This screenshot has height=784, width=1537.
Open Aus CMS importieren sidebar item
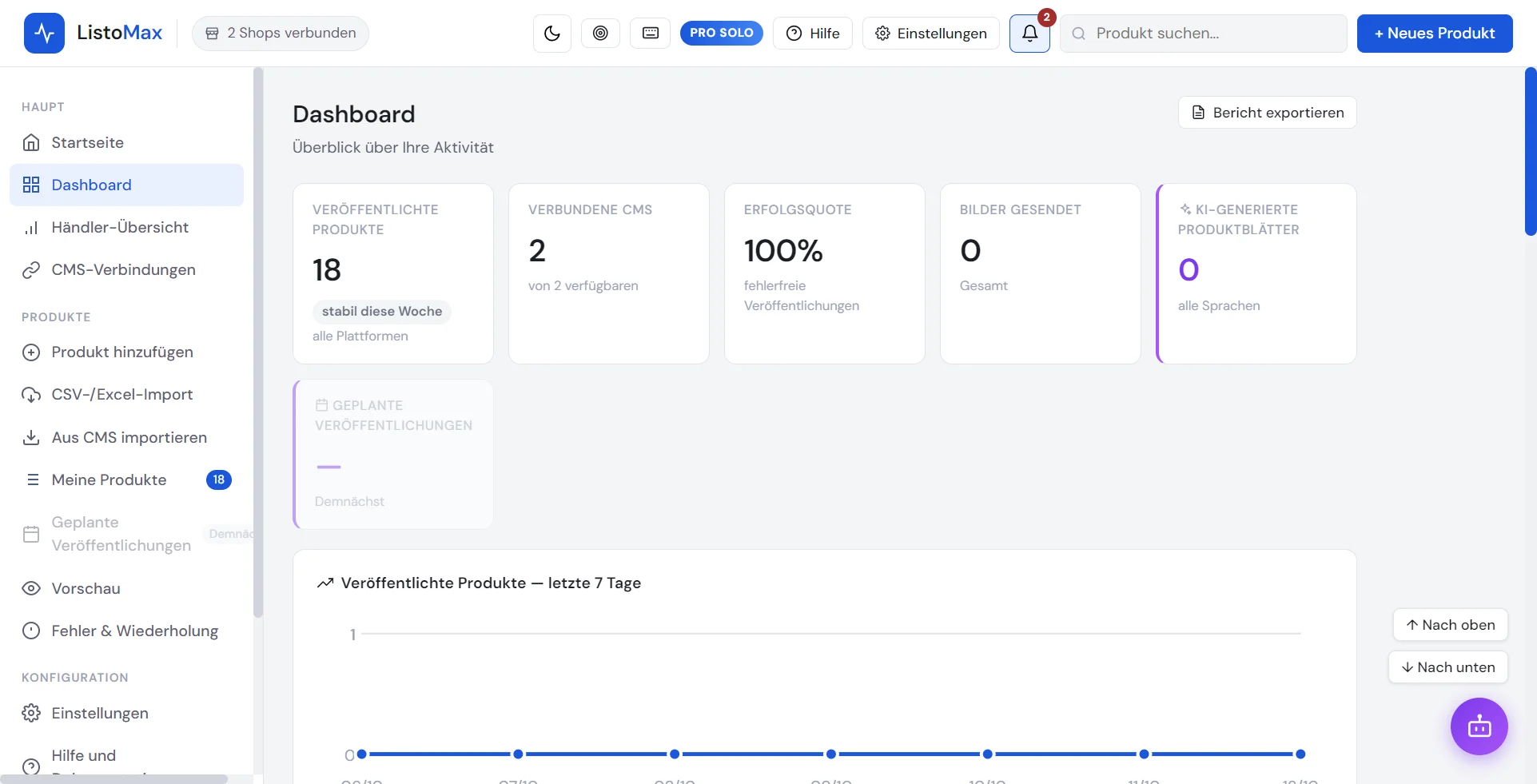pyautogui.click(x=126, y=437)
